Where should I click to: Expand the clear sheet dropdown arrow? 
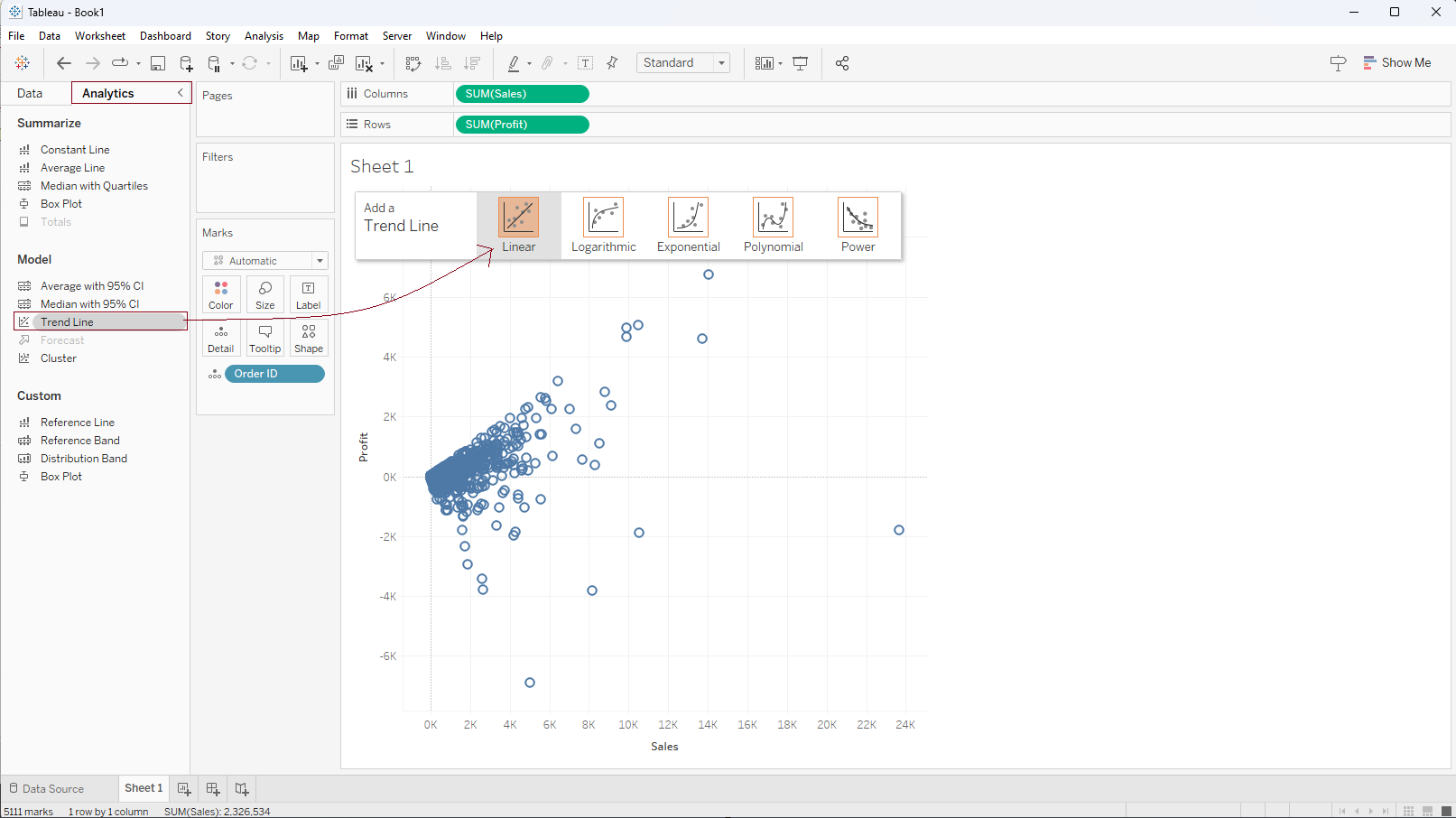click(382, 63)
